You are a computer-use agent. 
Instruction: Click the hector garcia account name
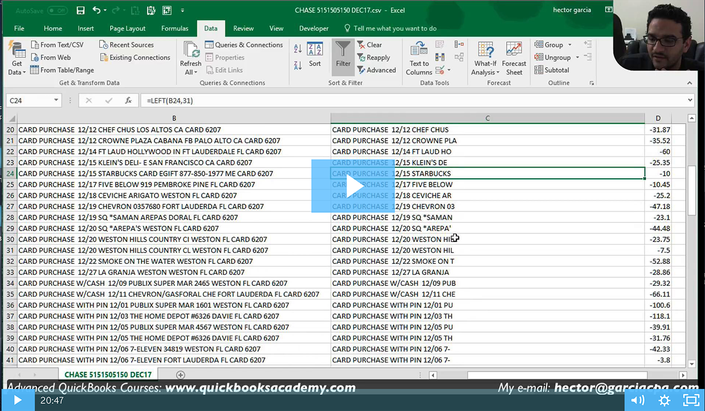tap(572, 10)
